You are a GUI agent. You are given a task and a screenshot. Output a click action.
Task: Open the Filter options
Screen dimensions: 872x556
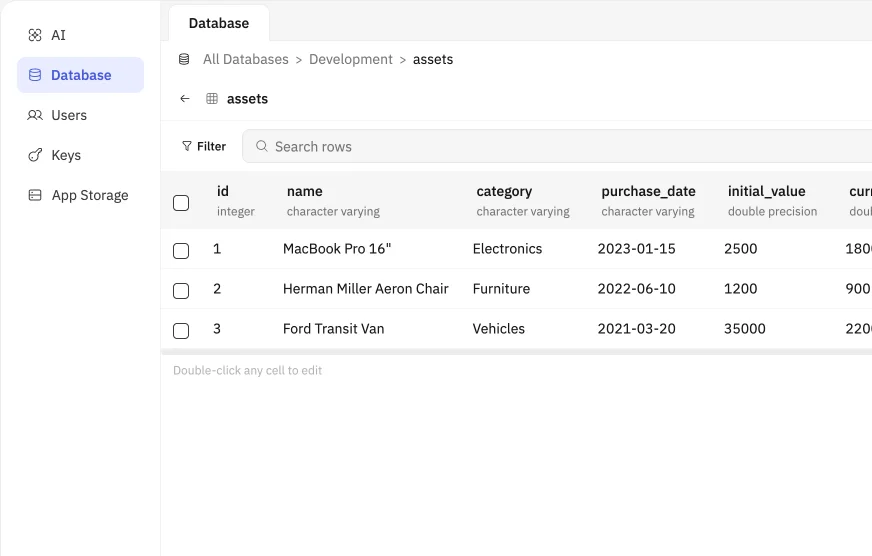[204, 146]
